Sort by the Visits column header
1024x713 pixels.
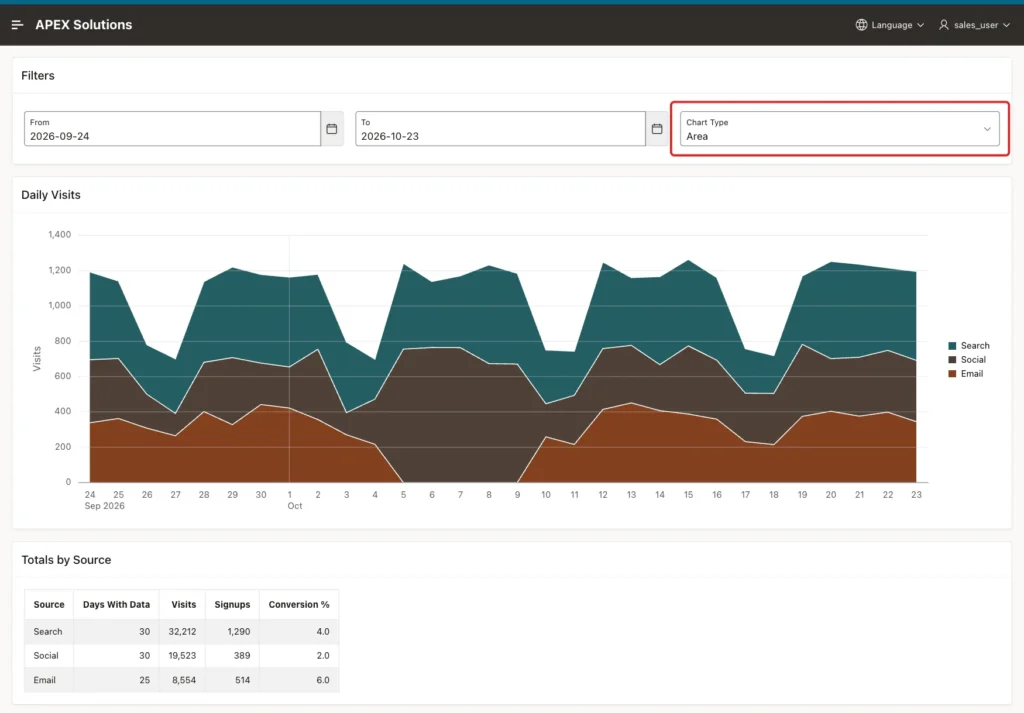click(183, 605)
